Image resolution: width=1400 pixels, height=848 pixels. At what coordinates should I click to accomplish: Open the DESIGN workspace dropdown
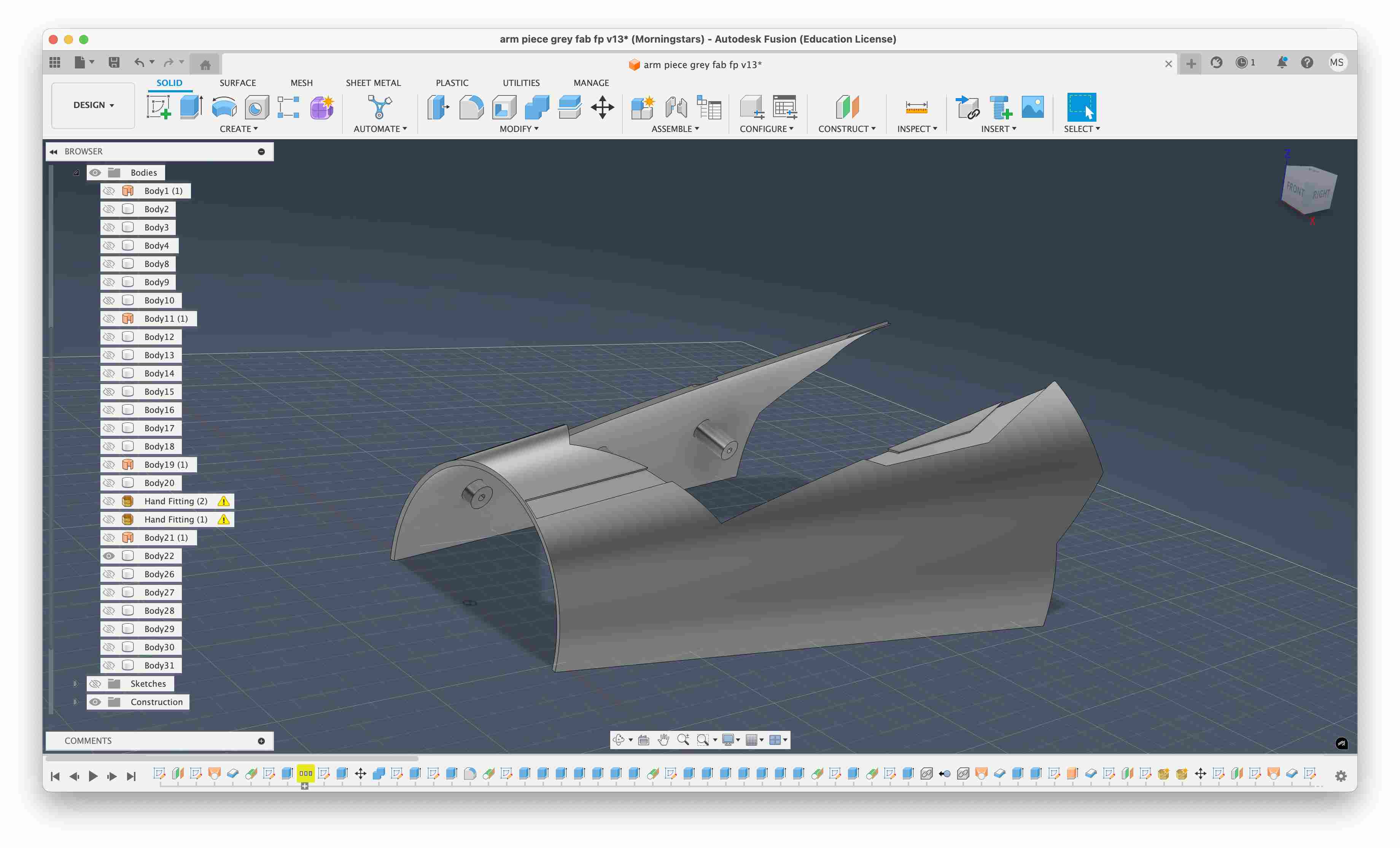[93, 105]
